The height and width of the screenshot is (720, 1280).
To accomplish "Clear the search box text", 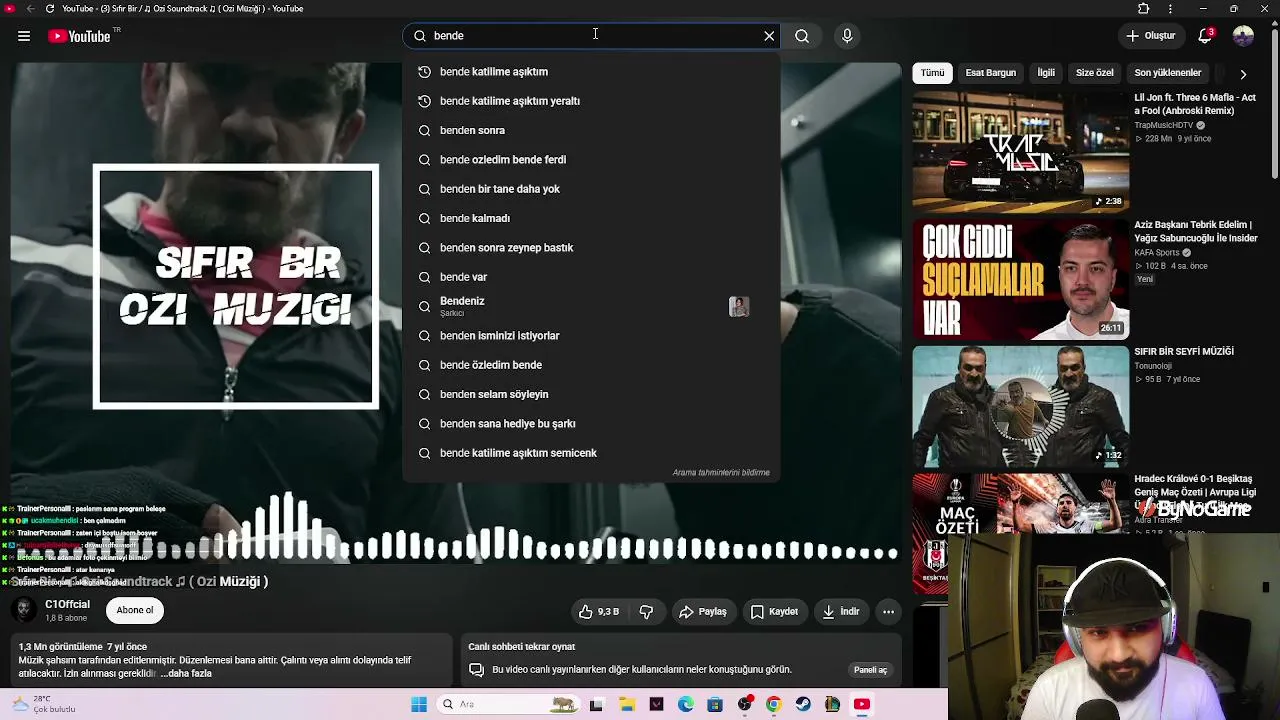I will point(769,36).
